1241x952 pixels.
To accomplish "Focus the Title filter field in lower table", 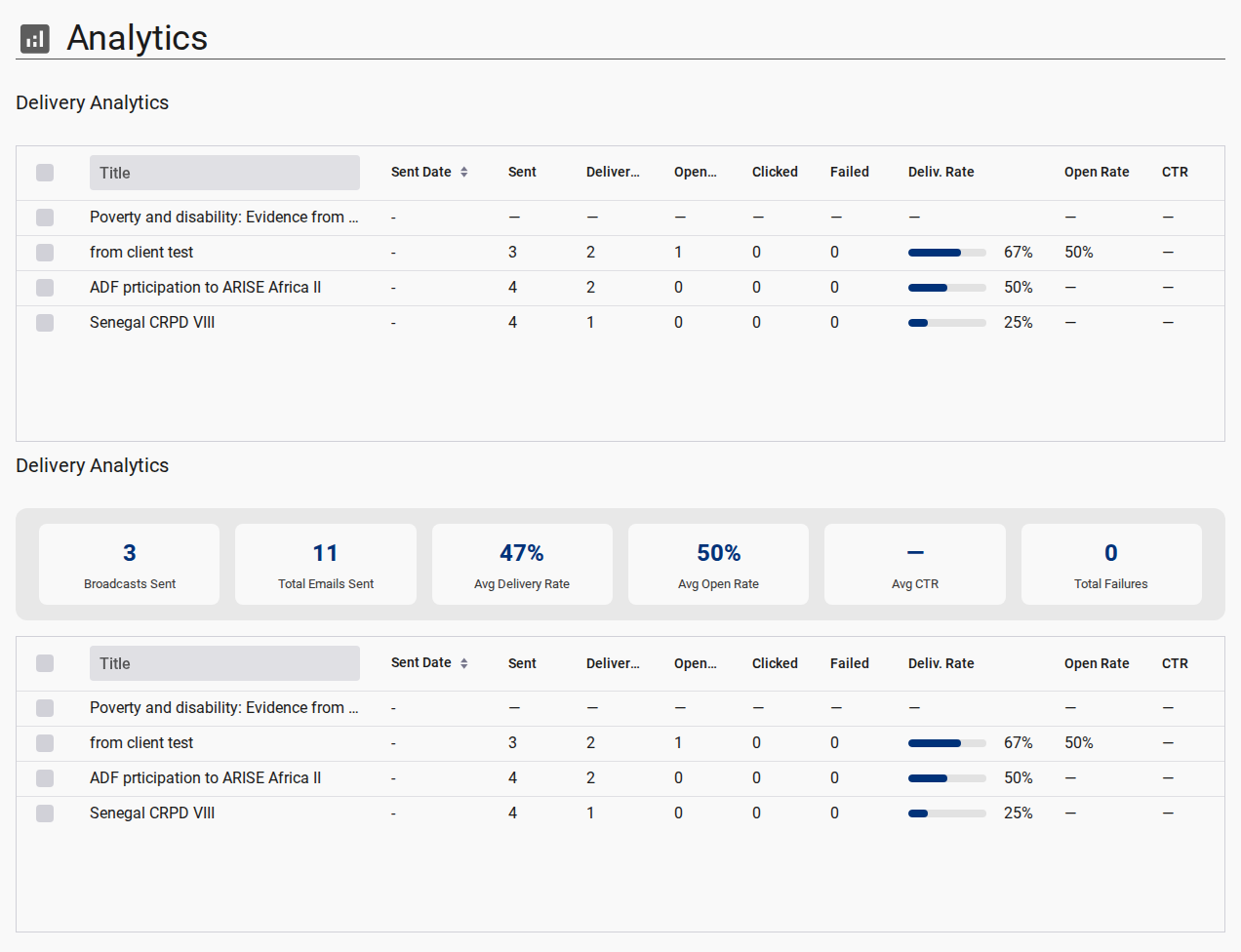I will 224,663.
